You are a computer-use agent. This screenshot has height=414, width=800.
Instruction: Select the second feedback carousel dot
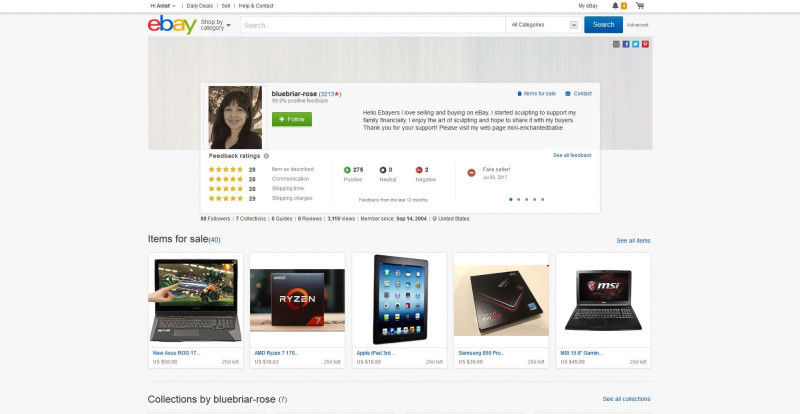pyautogui.click(x=519, y=200)
